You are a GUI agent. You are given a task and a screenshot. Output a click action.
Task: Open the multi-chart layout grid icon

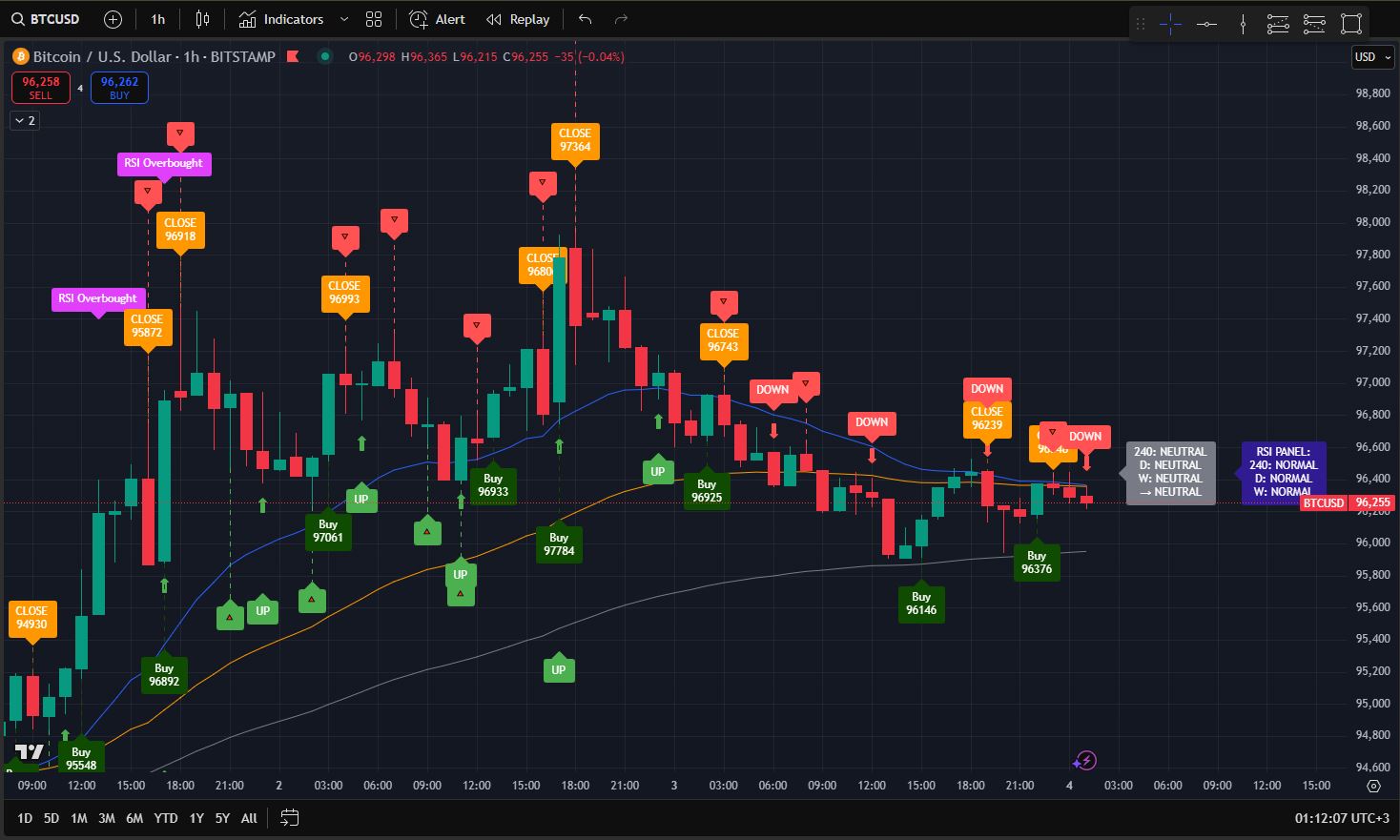(x=373, y=18)
